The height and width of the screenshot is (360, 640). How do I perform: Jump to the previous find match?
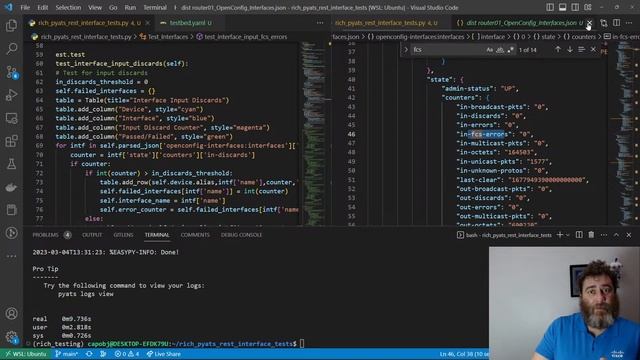point(558,49)
